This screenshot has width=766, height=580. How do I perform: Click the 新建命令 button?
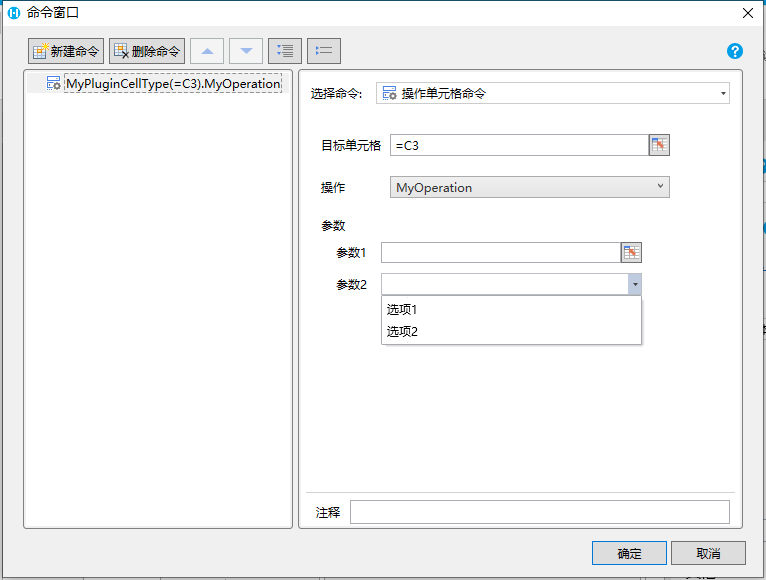[66, 51]
